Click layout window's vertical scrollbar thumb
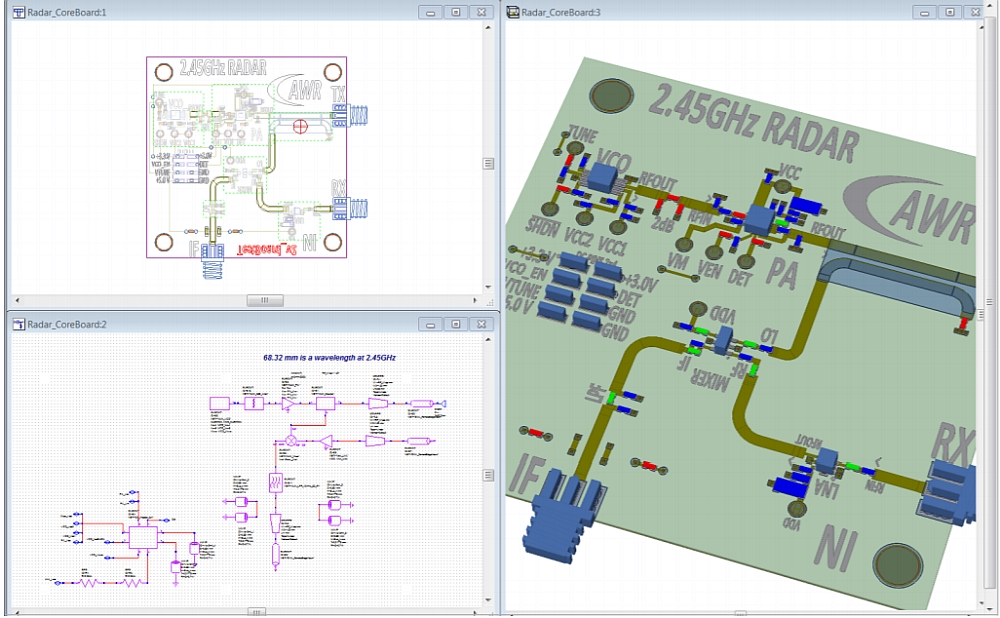The height and width of the screenshot is (618, 1000). (x=490, y=164)
